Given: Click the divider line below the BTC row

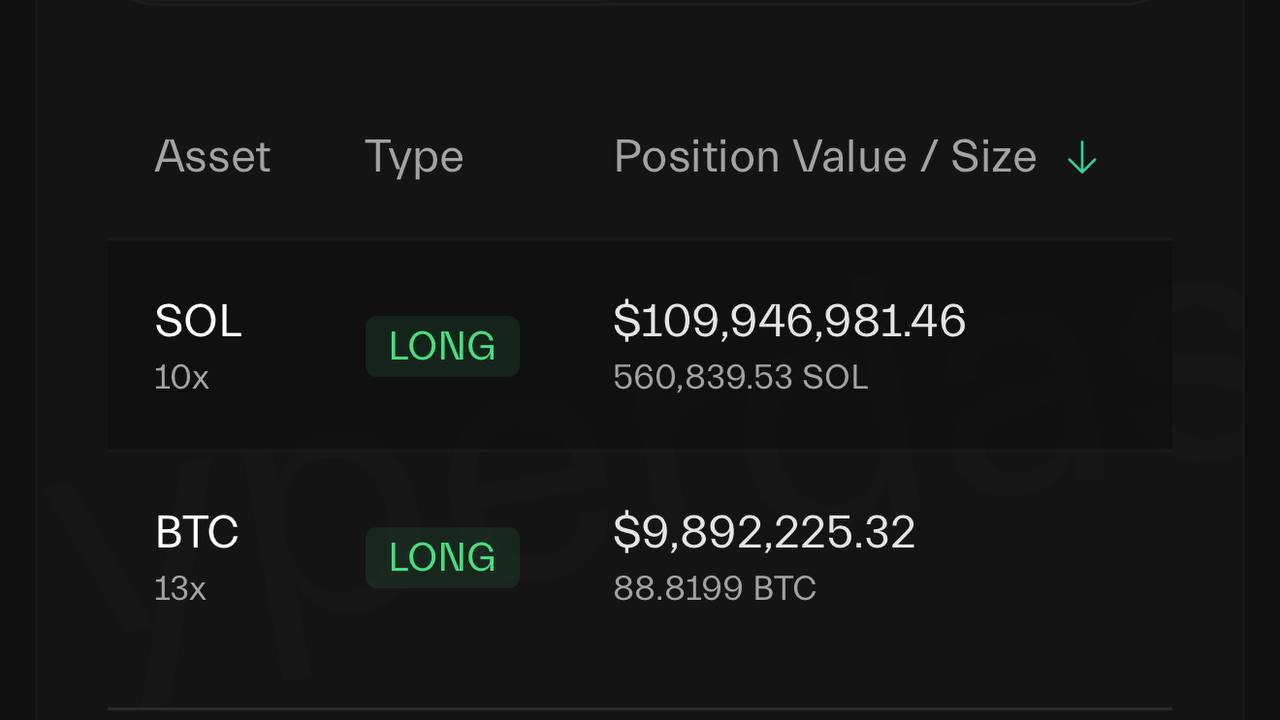Looking at the screenshot, I should pyautogui.click(x=640, y=709).
